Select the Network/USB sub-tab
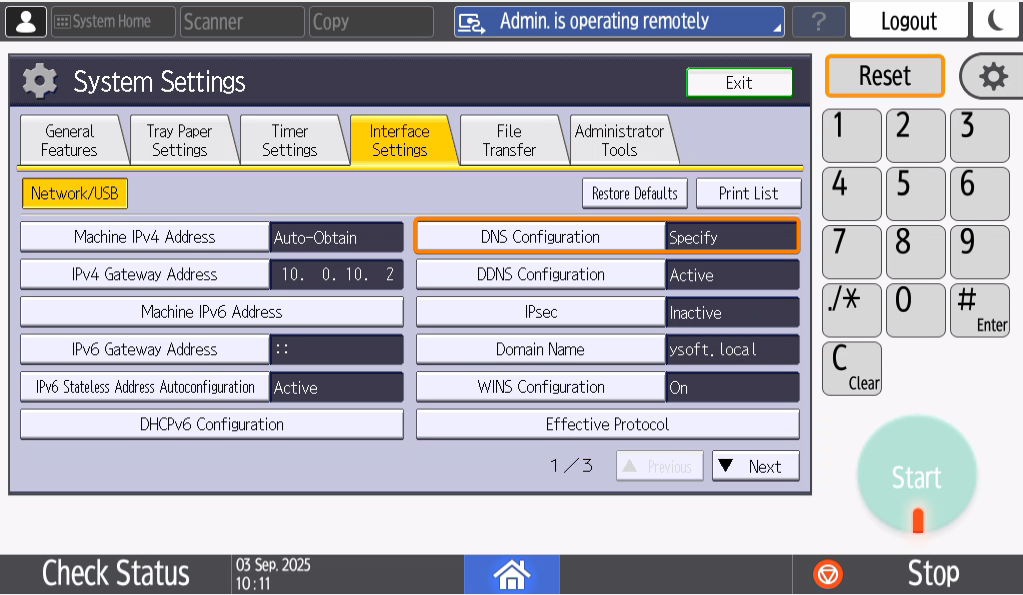 (x=75, y=193)
